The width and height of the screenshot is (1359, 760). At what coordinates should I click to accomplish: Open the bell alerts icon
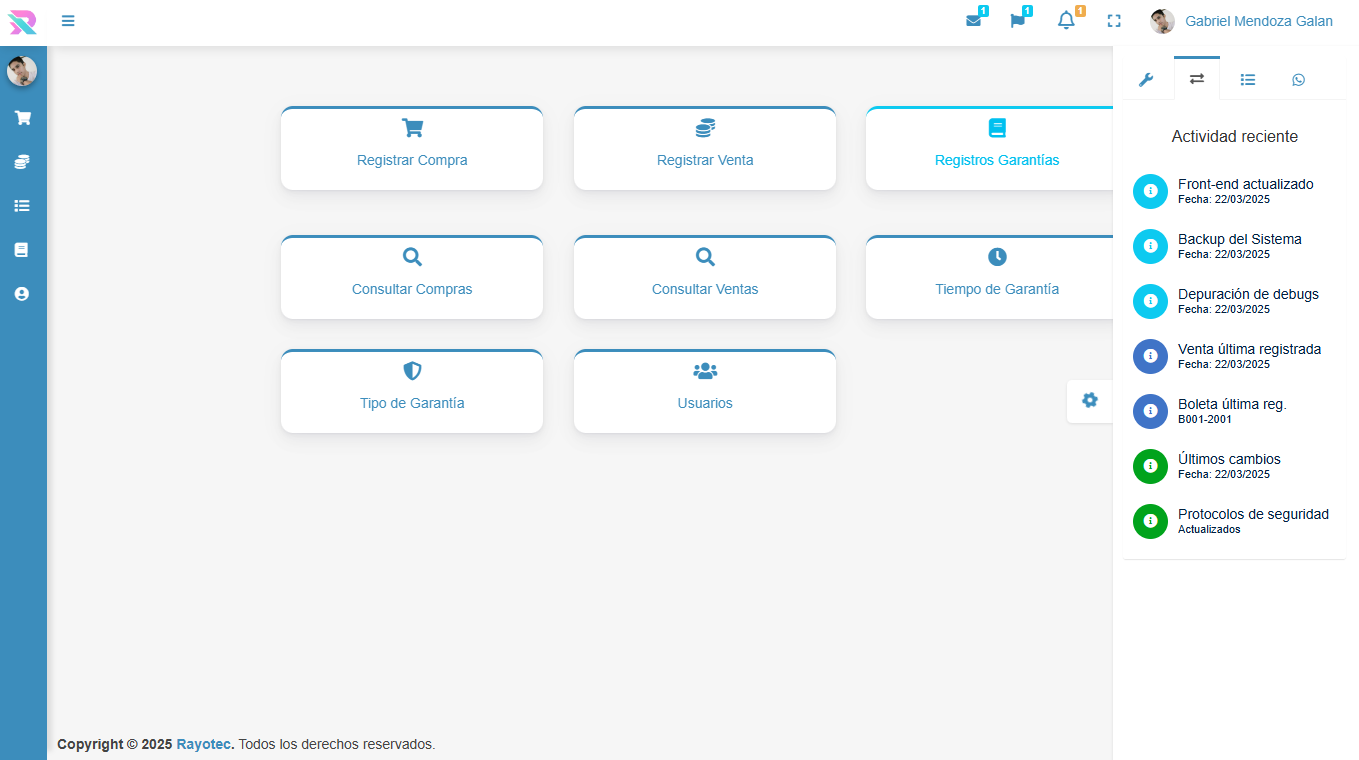point(1066,21)
